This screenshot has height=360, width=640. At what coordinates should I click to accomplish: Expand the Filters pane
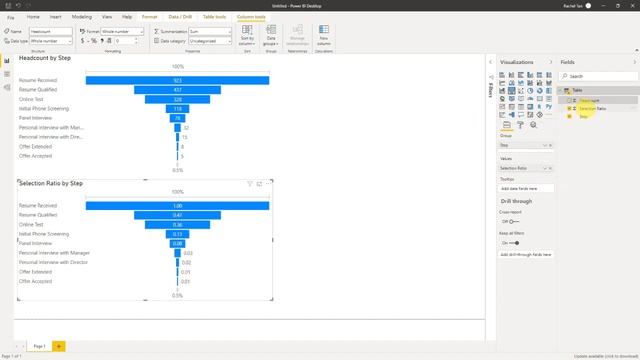pyautogui.click(x=491, y=62)
